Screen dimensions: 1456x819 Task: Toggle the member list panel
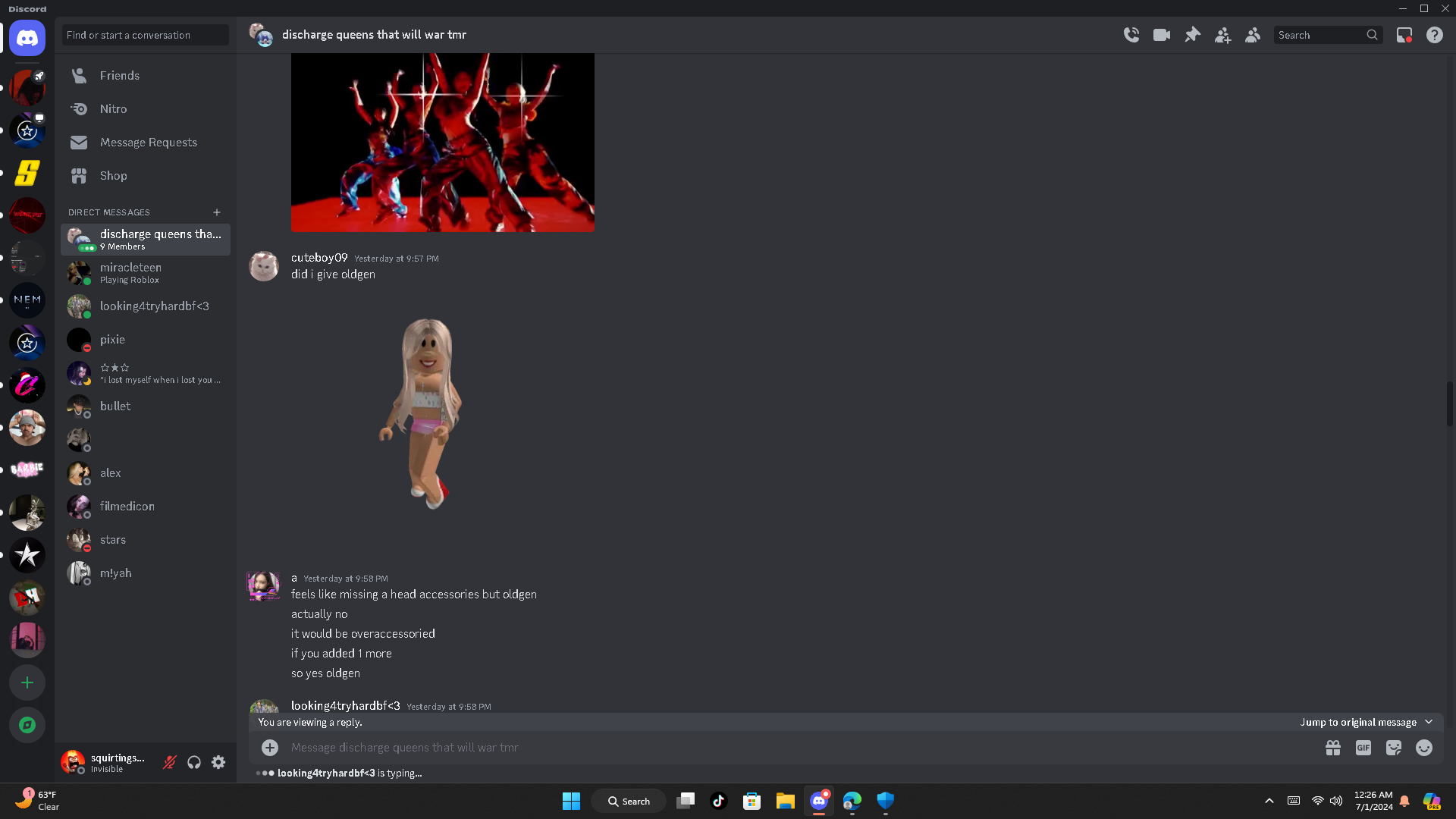[1253, 35]
